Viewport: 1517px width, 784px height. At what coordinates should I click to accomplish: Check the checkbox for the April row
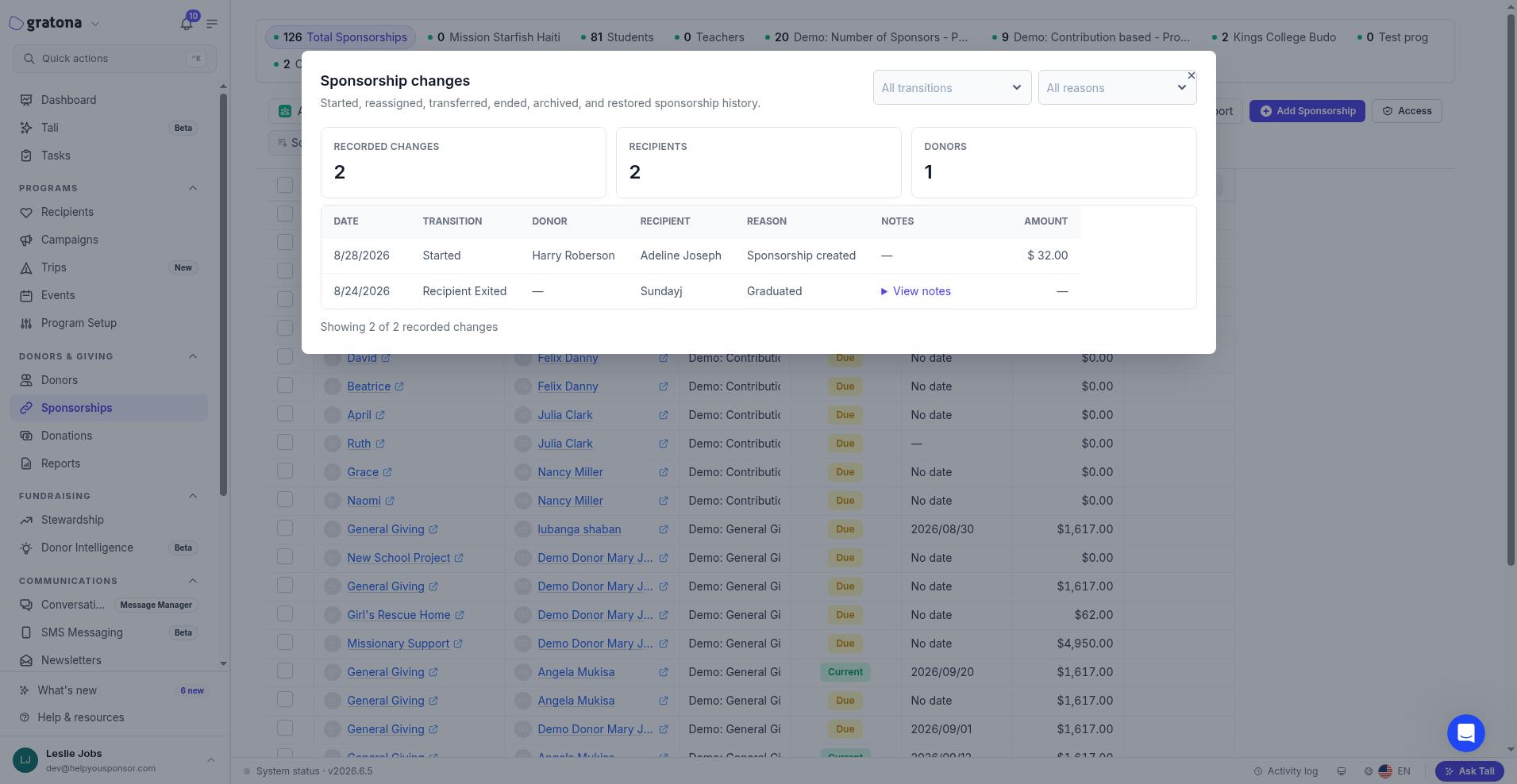285,414
